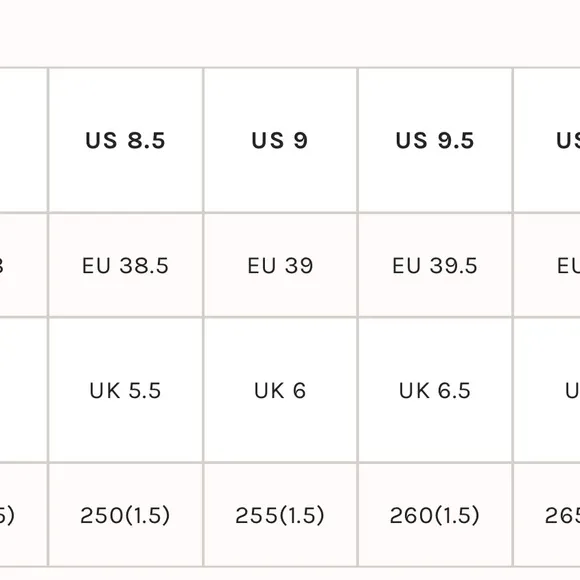Click the 255(1.5) measurement cell
The height and width of the screenshot is (580, 580).
coord(280,515)
